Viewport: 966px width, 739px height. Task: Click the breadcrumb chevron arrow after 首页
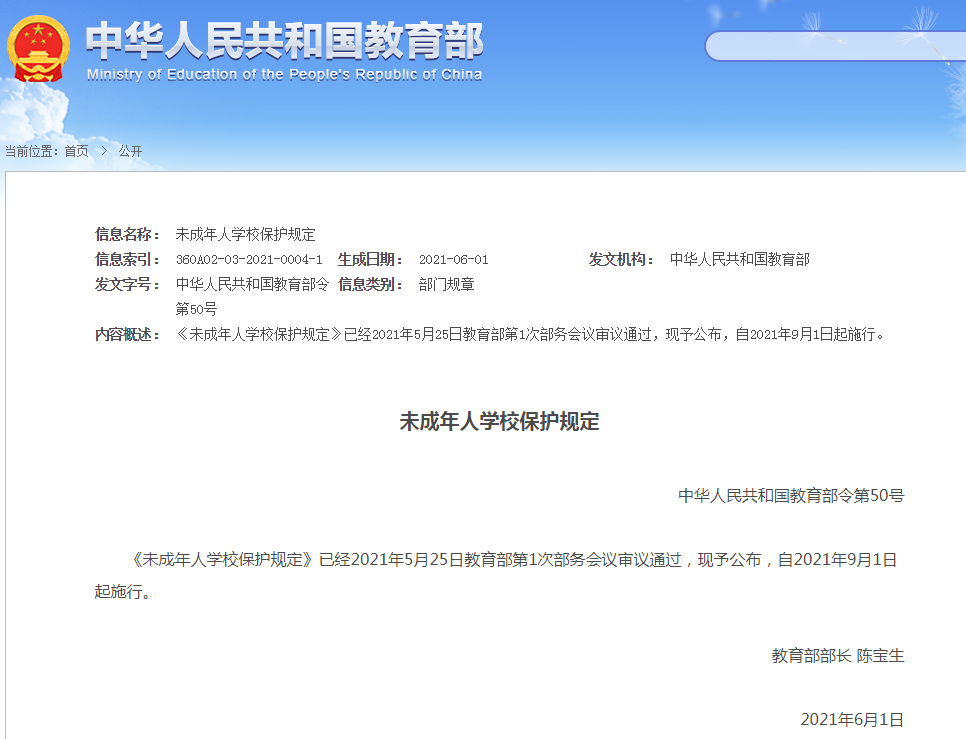point(103,151)
